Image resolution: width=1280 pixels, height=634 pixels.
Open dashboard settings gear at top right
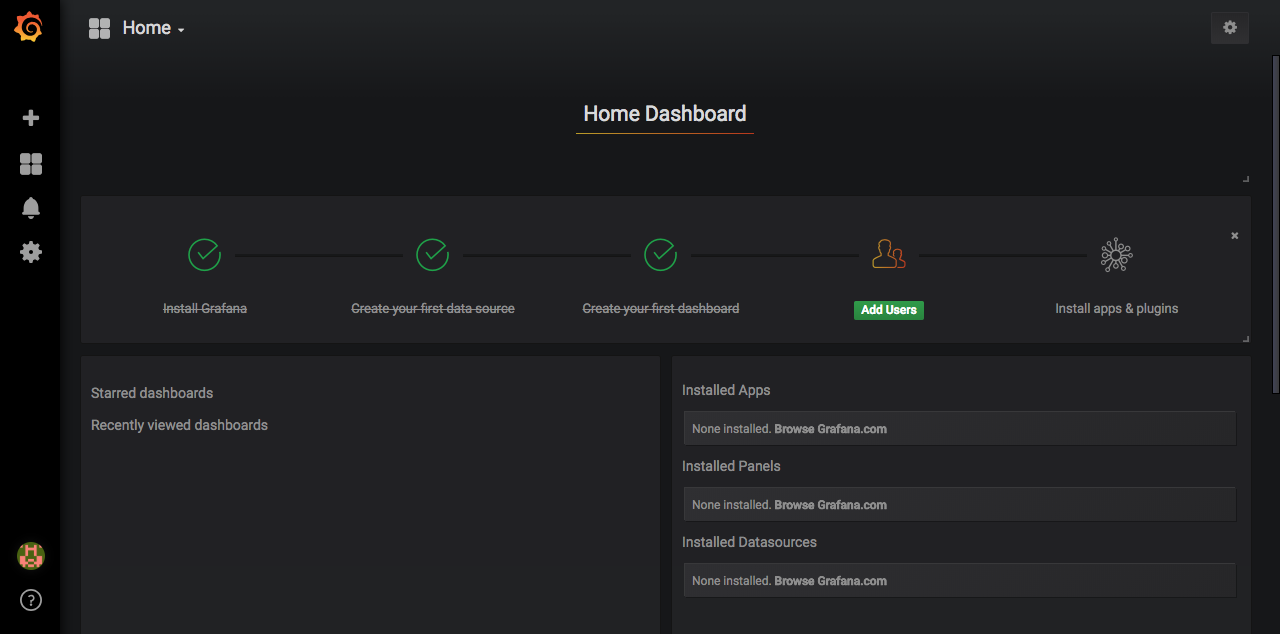1230,28
